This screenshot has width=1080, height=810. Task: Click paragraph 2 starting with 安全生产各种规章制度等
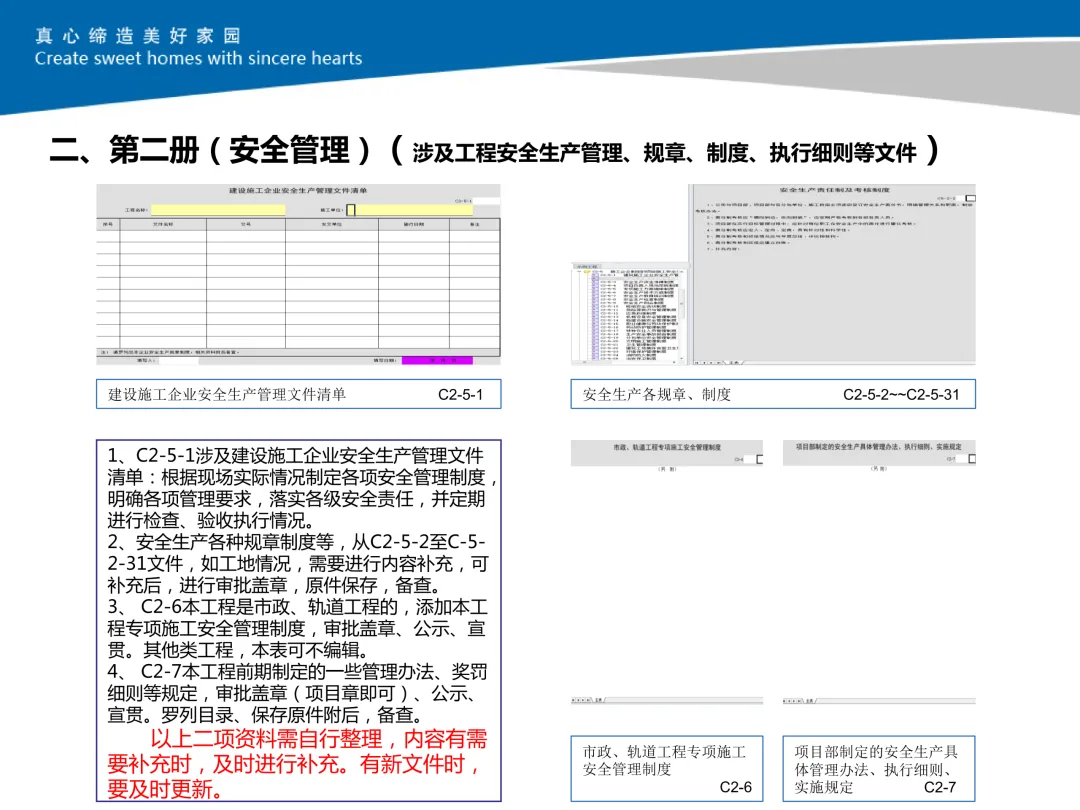point(298,563)
